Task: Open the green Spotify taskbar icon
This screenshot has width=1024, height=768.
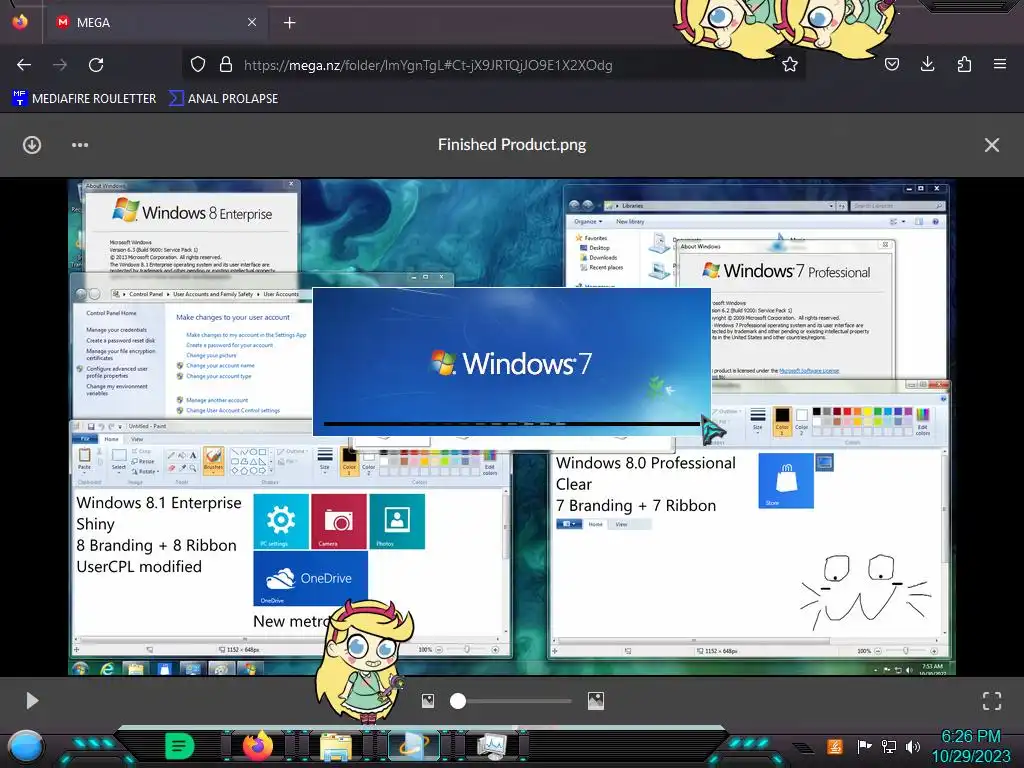Action: [180, 745]
